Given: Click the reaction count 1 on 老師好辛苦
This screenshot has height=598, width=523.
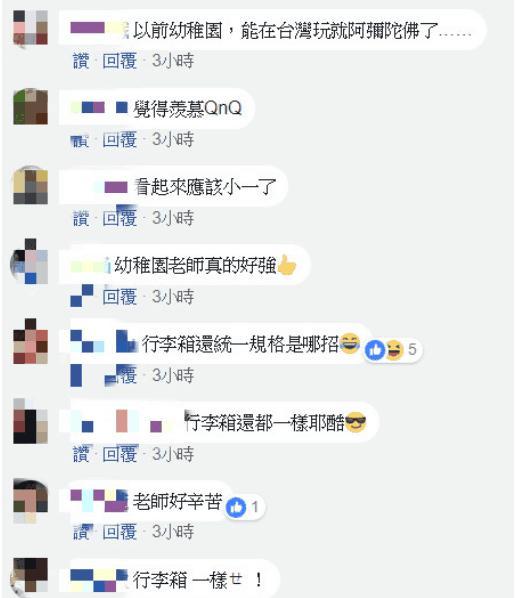Looking at the screenshot, I should [255, 507].
